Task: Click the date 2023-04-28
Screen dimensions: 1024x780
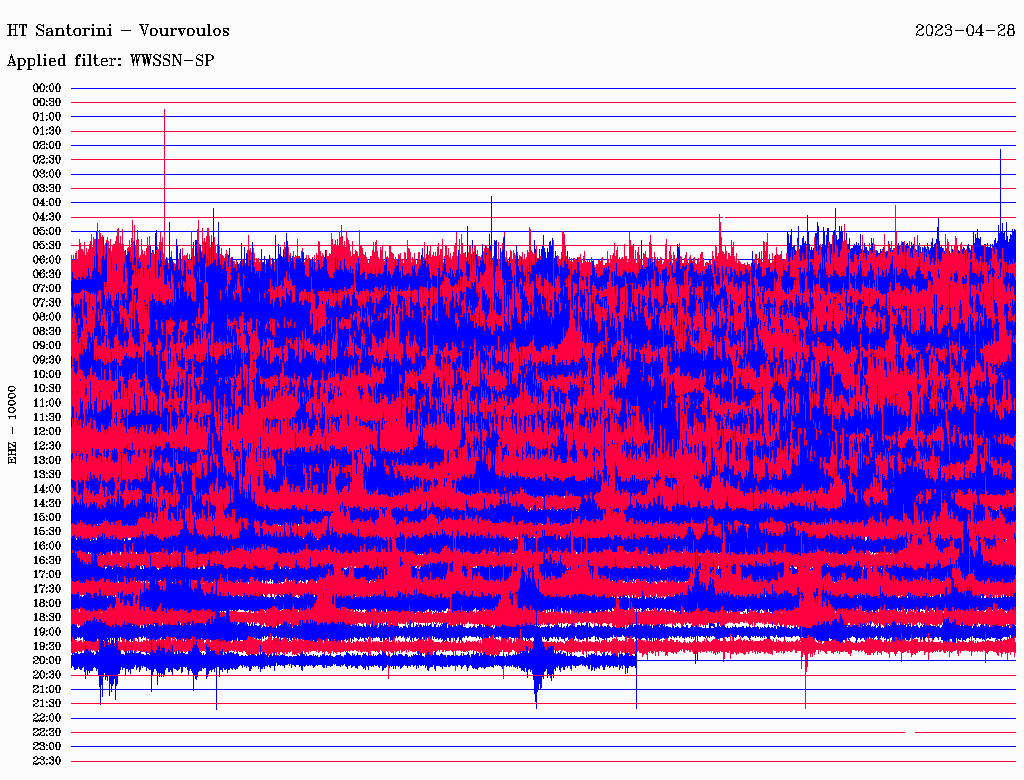Action: pyautogui.click(x=965, y=30)
